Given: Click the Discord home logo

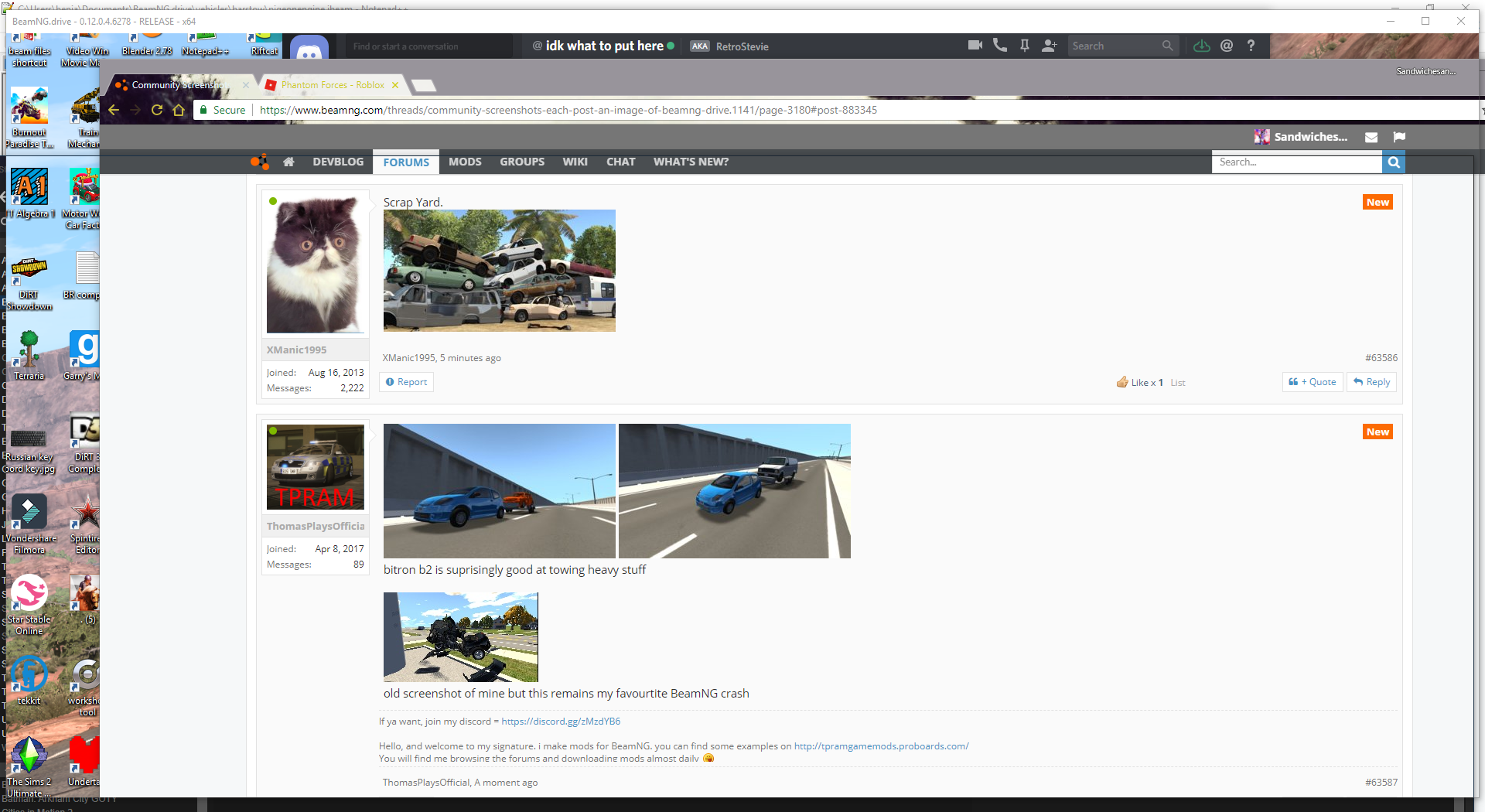Looking at the screenshot, I should pos(310,48).
